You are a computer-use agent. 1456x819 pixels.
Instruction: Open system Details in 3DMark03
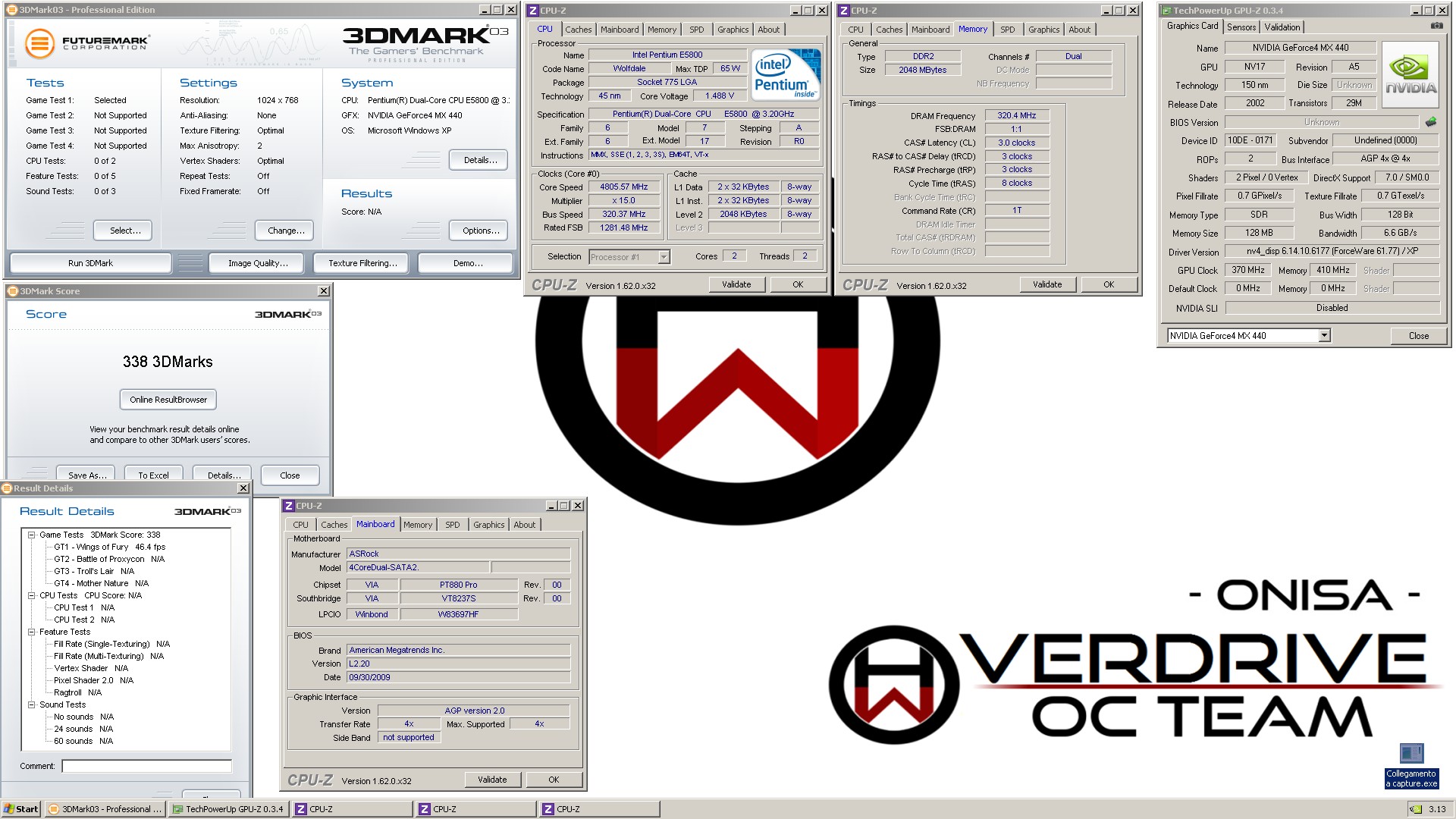pyautogui.click(x=480, y=160)
